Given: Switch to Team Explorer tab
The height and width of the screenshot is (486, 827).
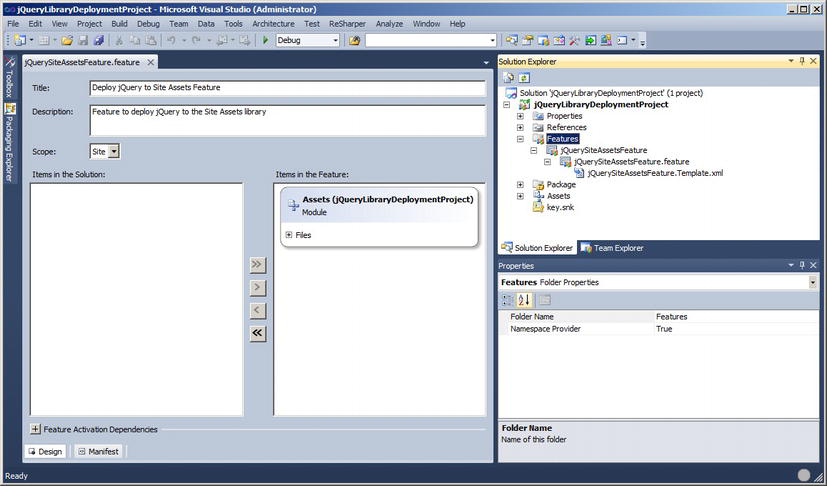Looking at the screenshot, I should (612, 247).
